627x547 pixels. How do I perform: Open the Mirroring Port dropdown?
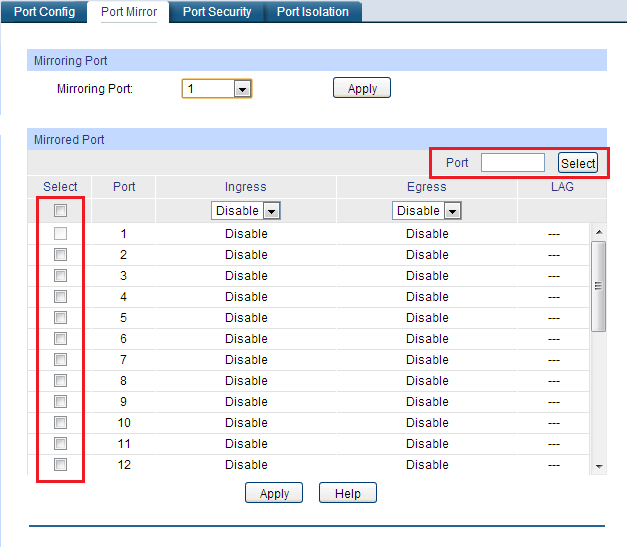217,88
